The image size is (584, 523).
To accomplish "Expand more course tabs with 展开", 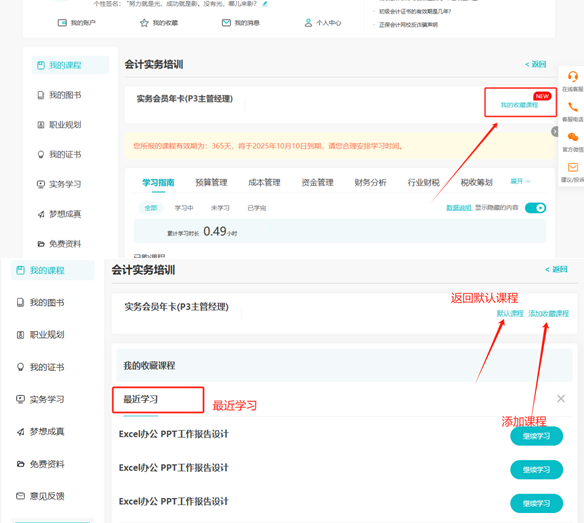I will pyautogui.click(x=520, y=181).
